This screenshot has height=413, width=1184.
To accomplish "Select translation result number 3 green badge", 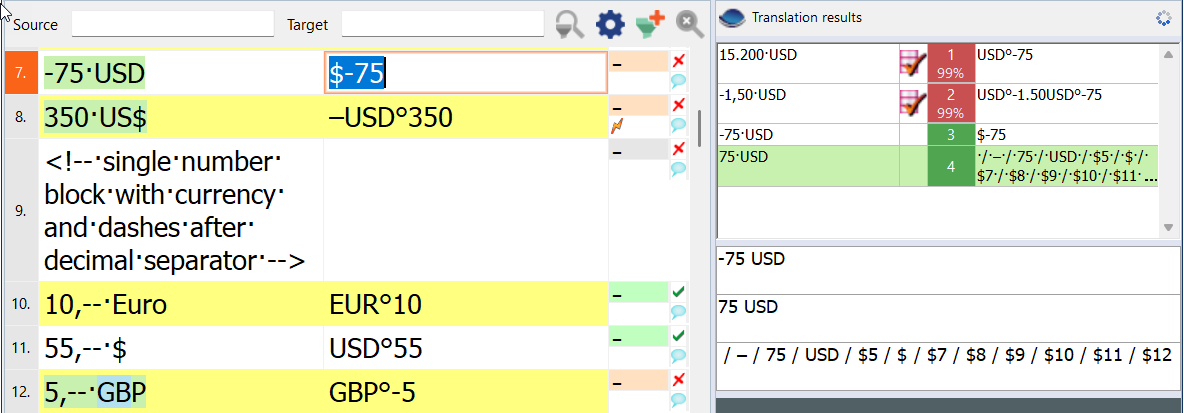I will tap(951, 135).
